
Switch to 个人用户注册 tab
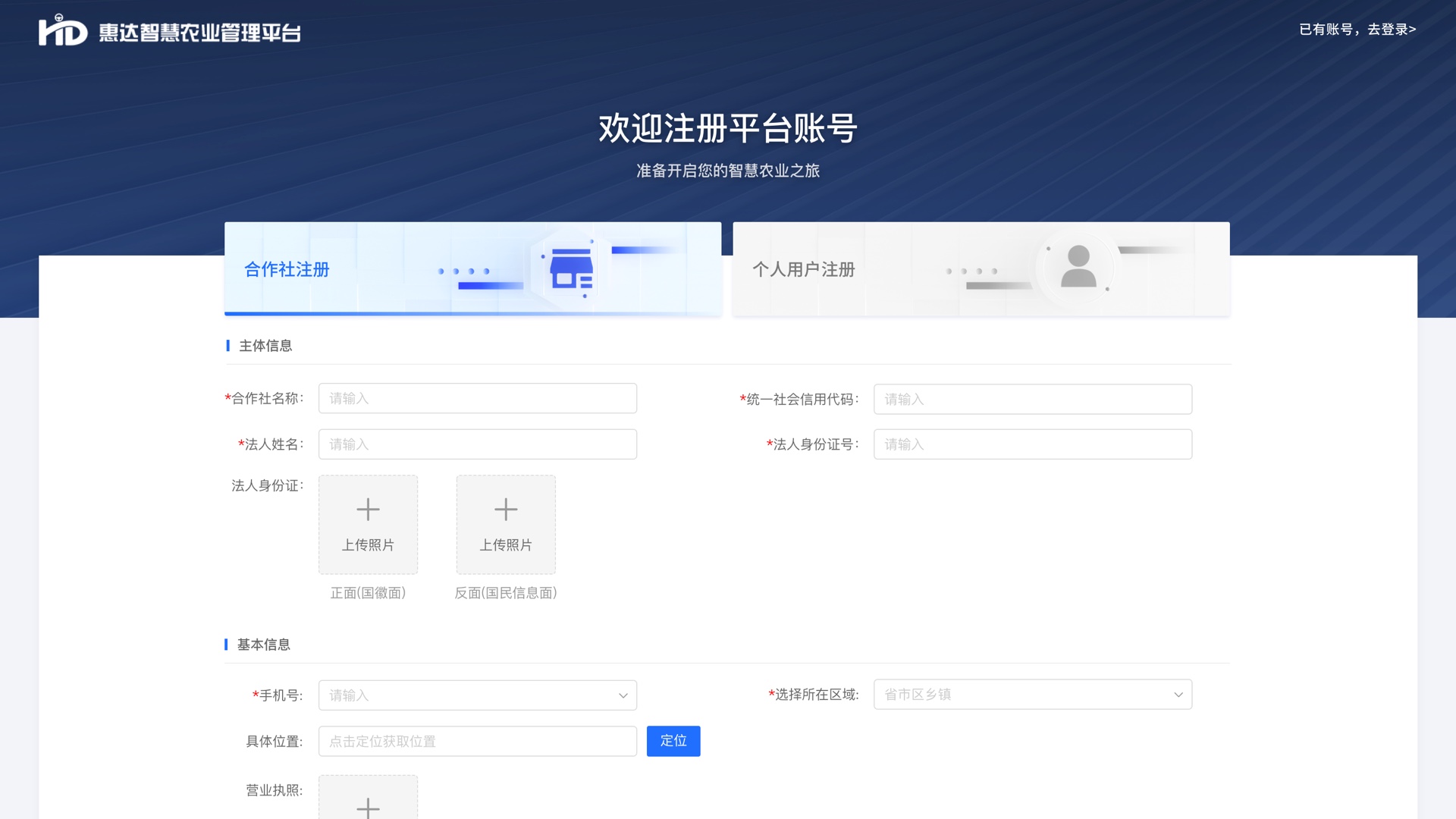981,268
